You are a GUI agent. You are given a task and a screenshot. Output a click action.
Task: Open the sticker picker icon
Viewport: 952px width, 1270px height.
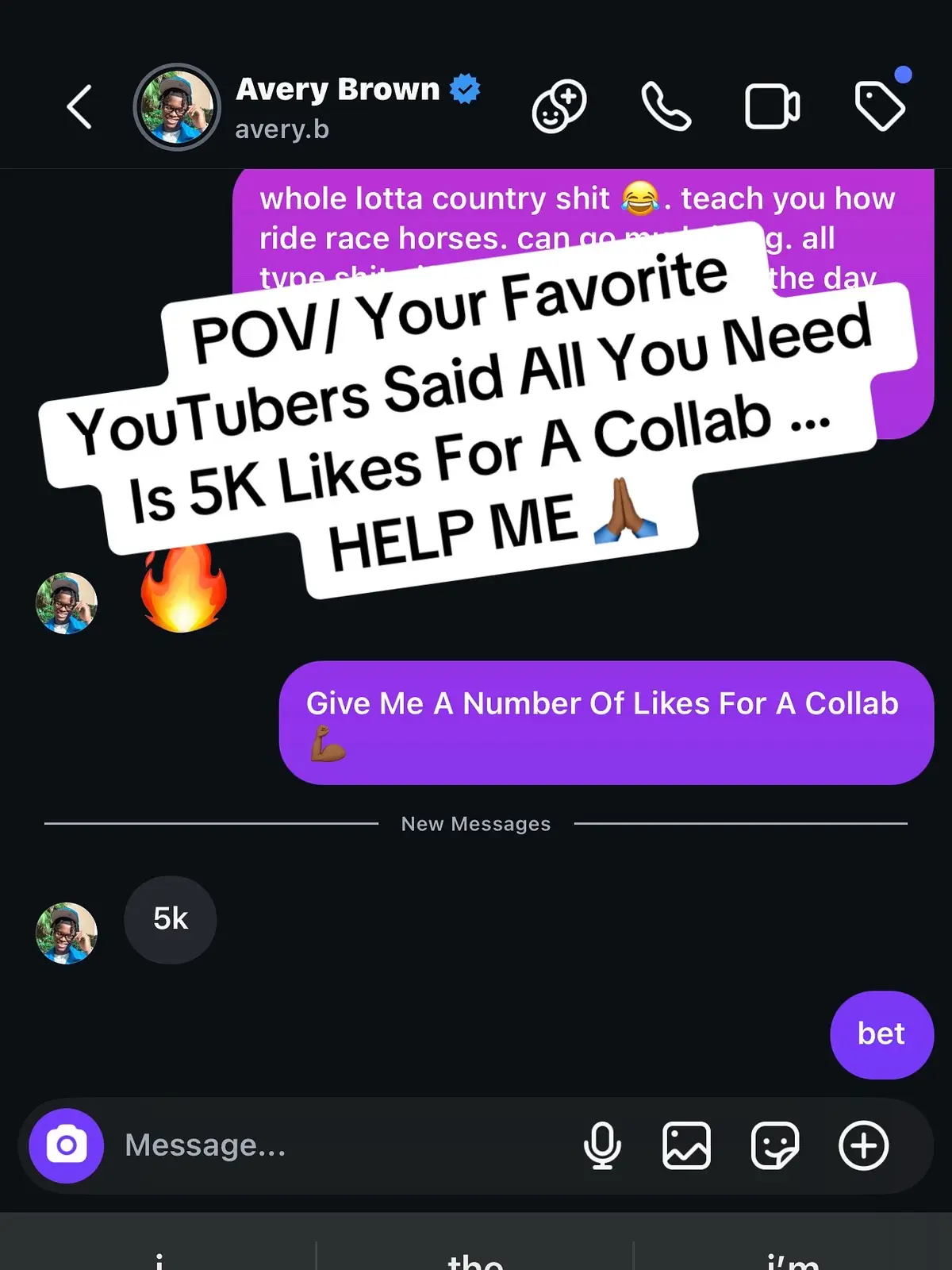point(775,1145)
